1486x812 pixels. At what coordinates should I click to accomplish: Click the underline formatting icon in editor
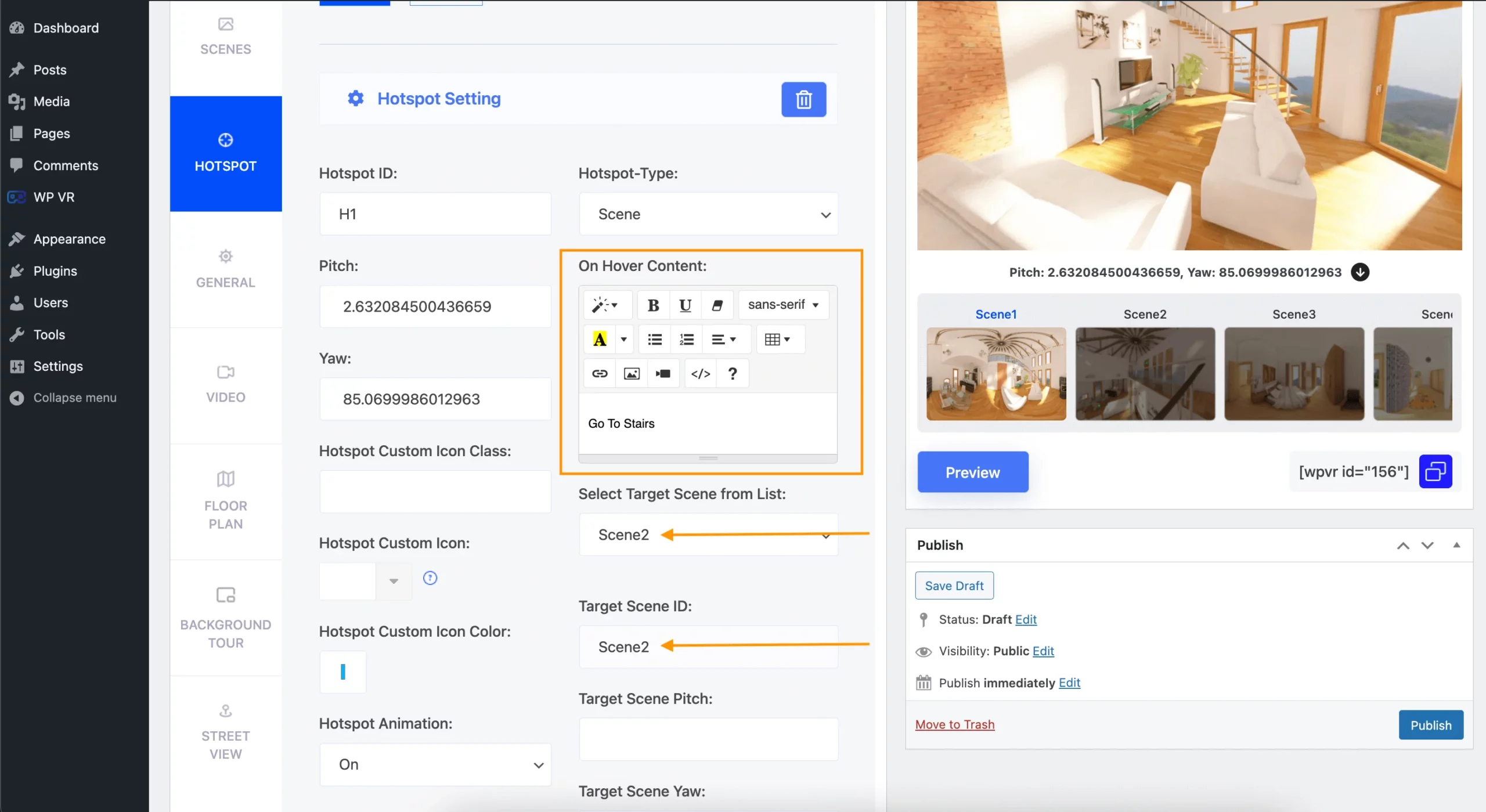685,305
